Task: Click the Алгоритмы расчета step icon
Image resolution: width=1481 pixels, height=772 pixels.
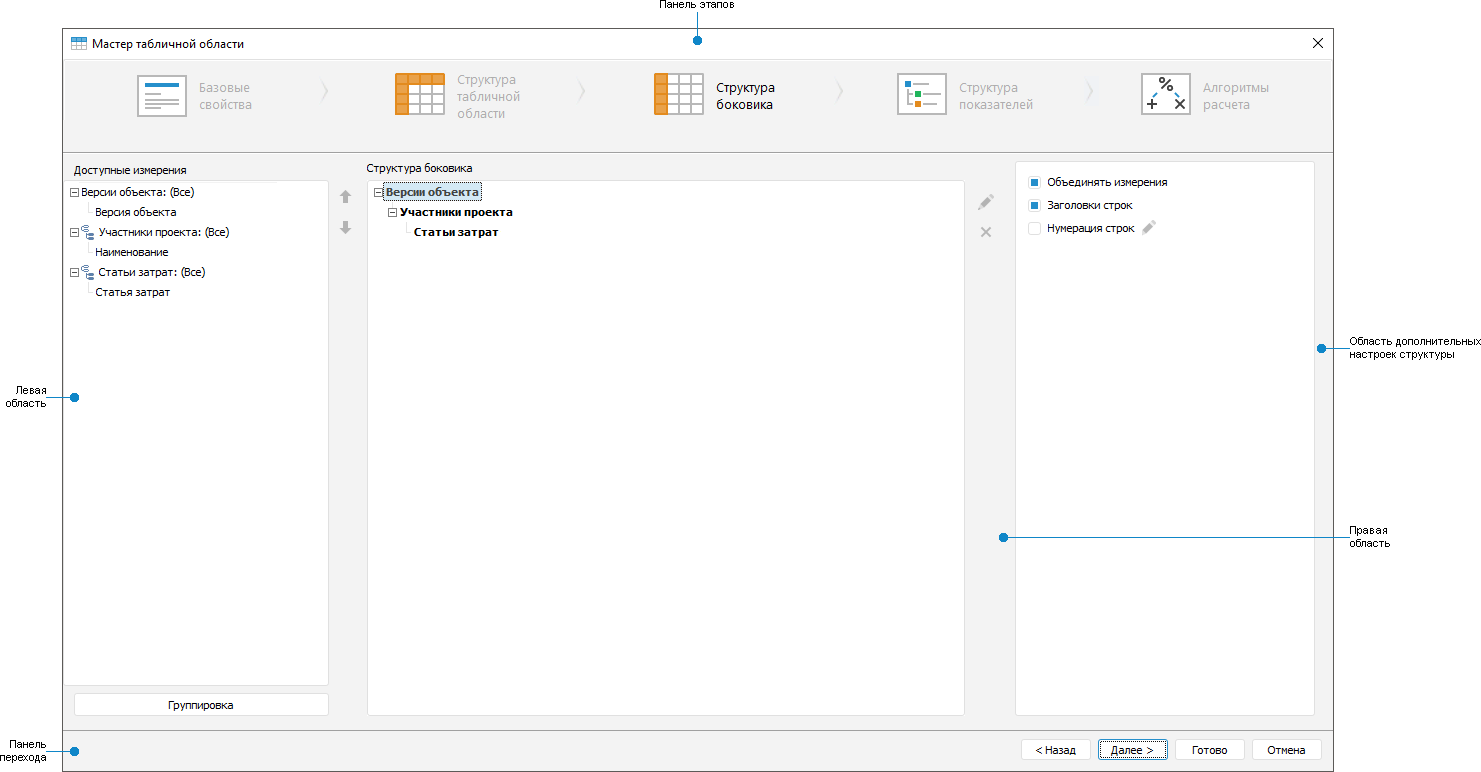Action: pyautogui.click(x=1166, y=94)
